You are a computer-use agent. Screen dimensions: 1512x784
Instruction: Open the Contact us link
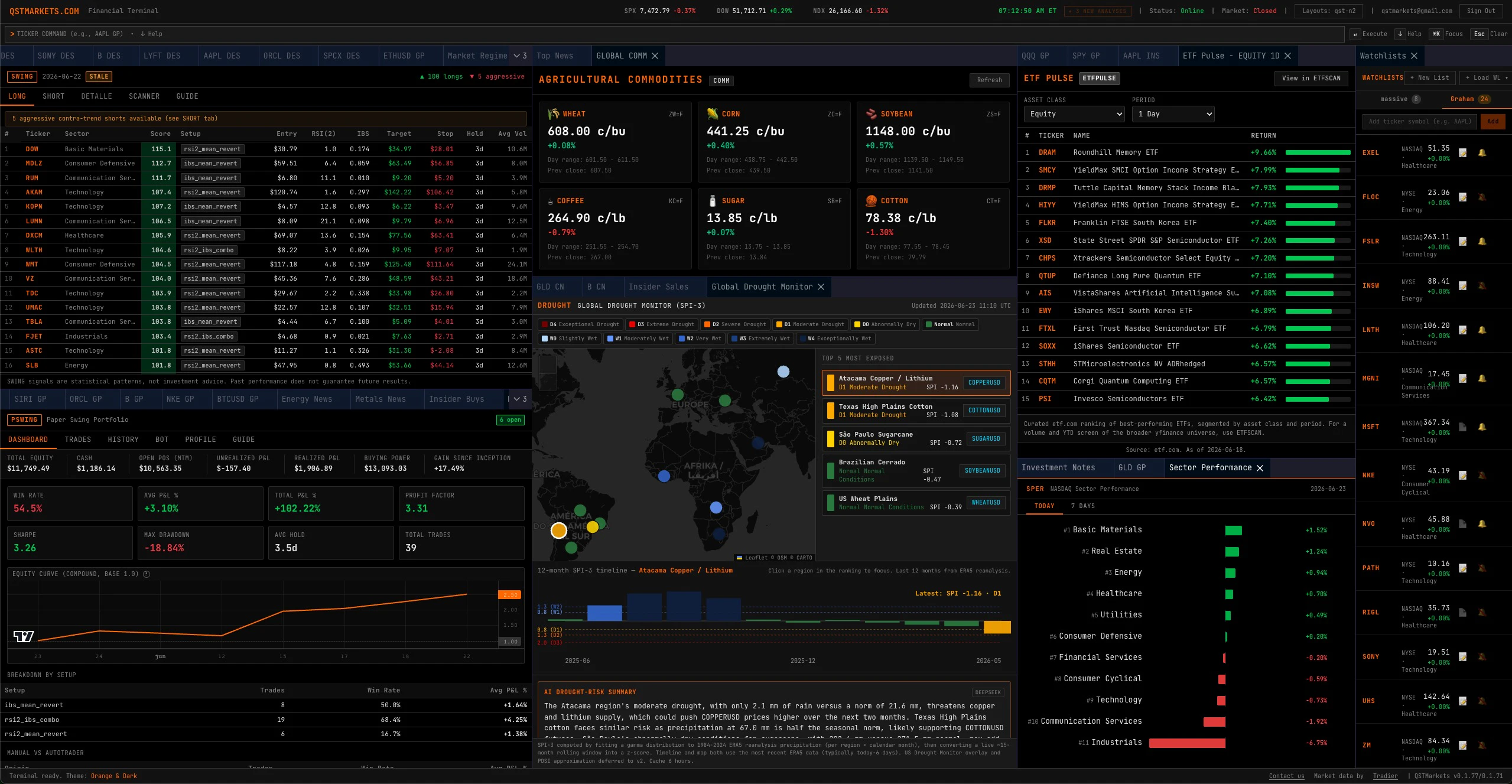point(1286,776)
